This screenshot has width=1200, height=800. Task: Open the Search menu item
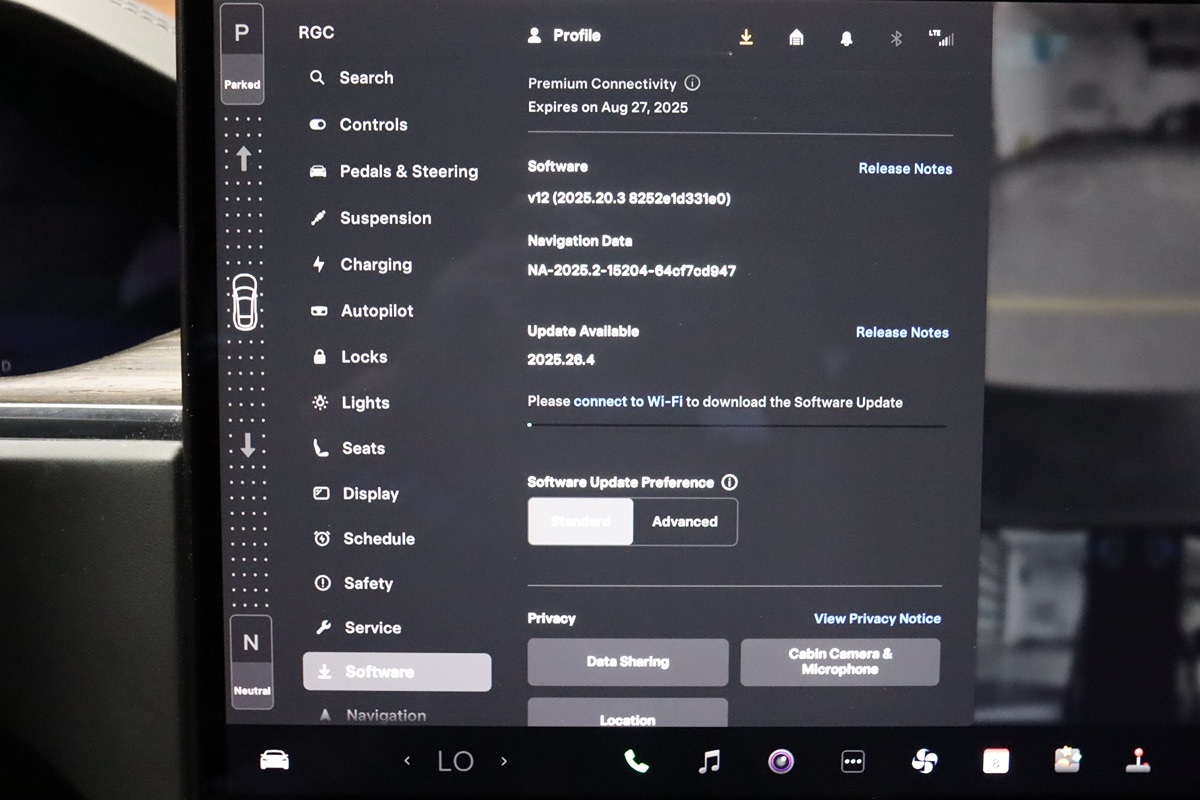(x=352, y=78)
